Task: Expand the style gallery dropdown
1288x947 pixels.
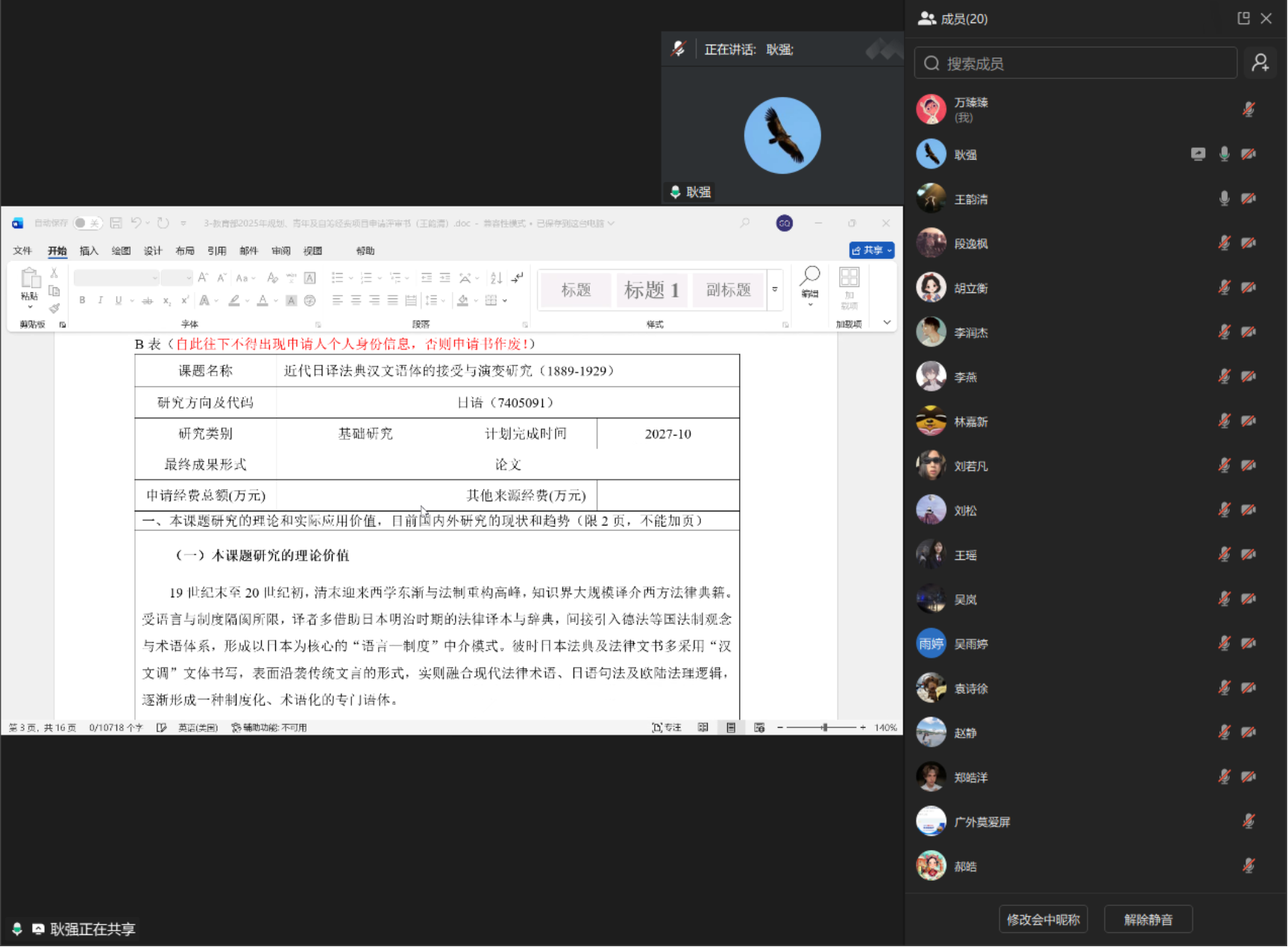Action: 774,289
